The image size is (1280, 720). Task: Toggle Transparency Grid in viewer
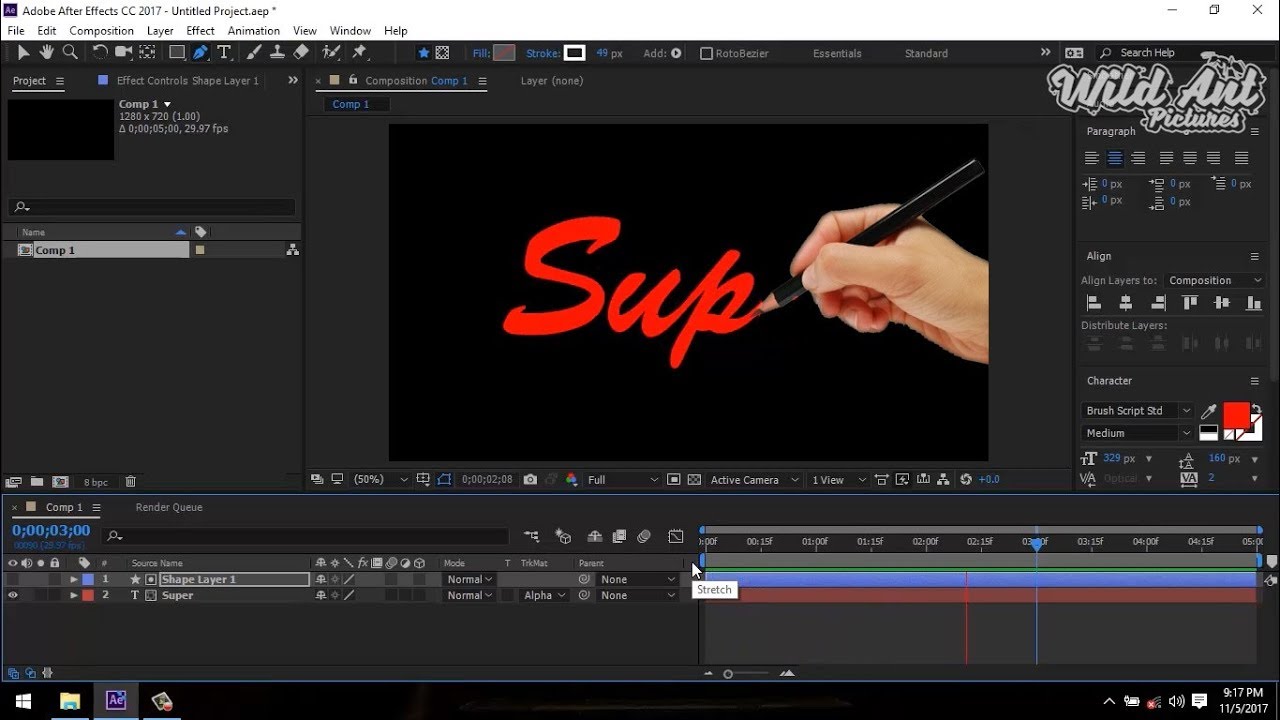click(694, 480)
